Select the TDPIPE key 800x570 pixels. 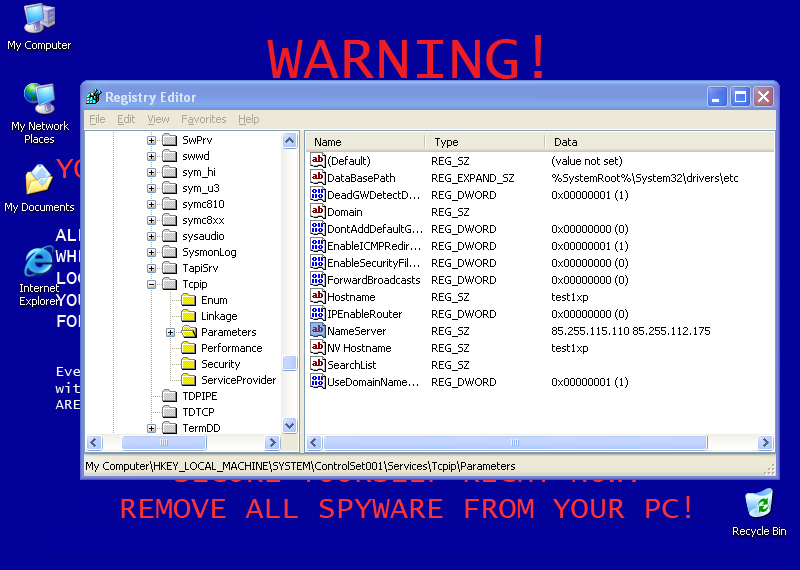199,396
